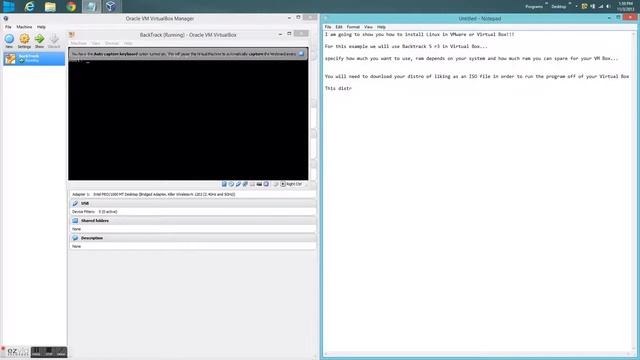Click the Show green arrow toolbar icon

tap(39, 40)
